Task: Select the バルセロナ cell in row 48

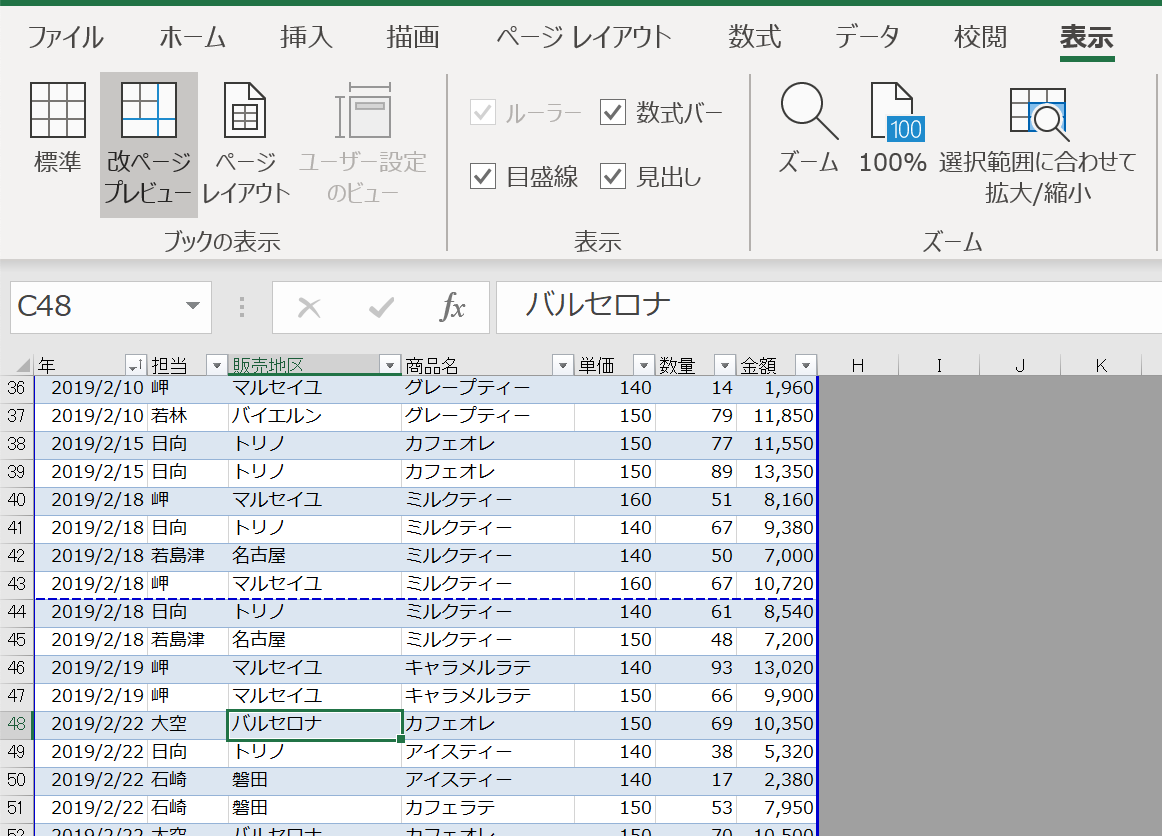Action: pos(314,724)
